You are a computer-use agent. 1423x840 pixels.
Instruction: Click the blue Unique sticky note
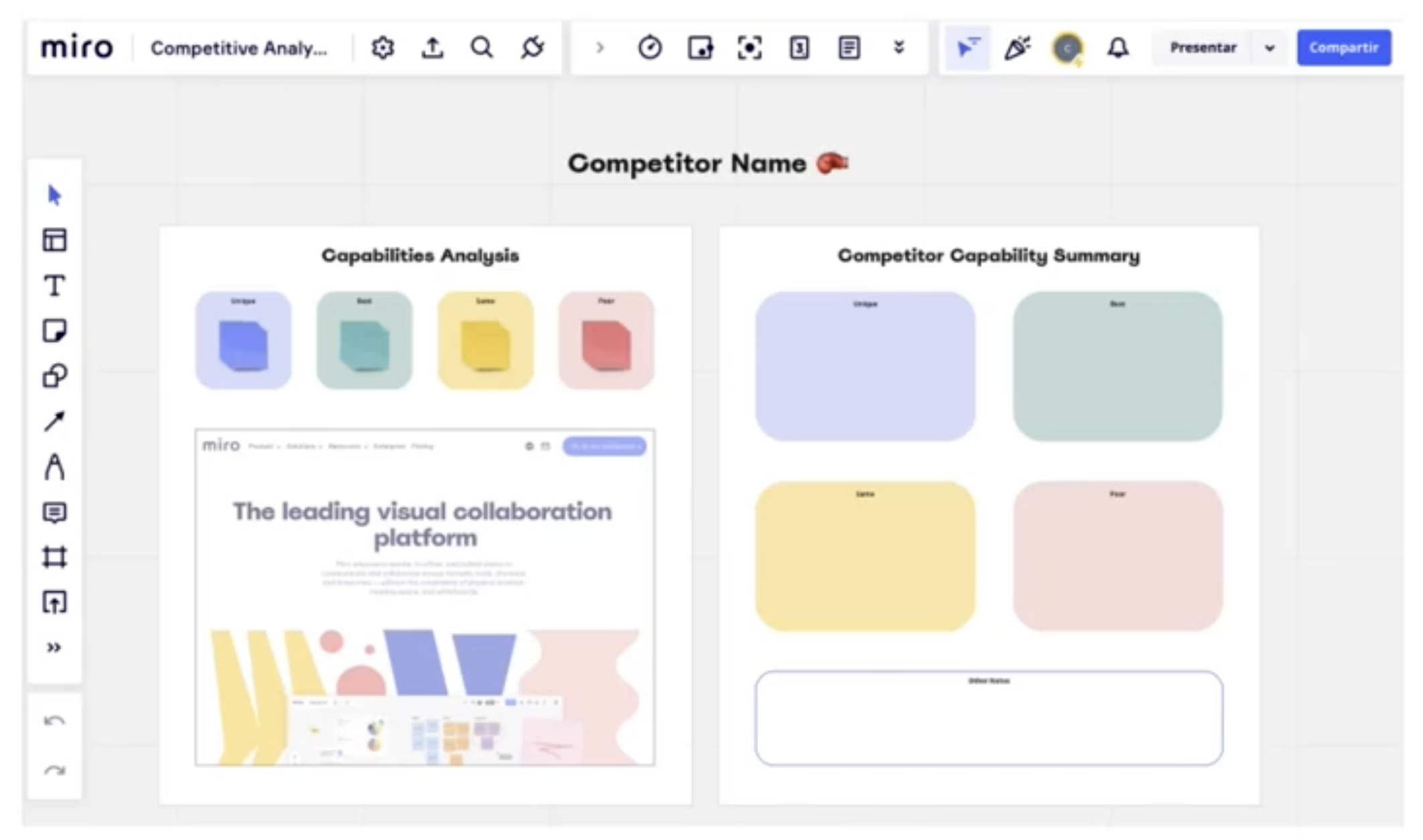(x=243, y=346)
